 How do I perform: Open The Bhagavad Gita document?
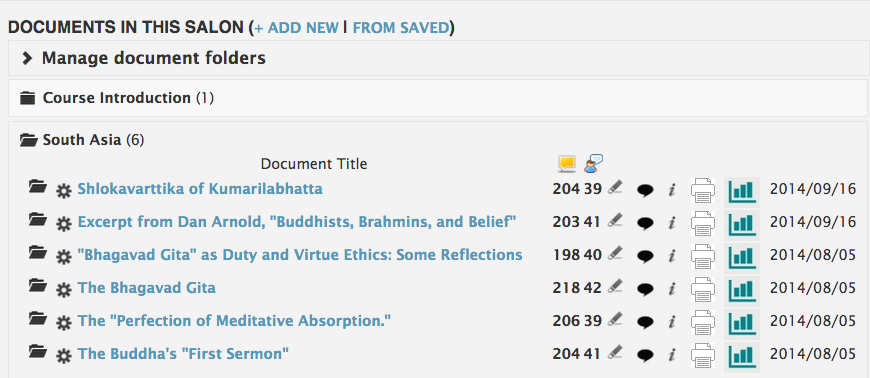click(x=146, y=288)
